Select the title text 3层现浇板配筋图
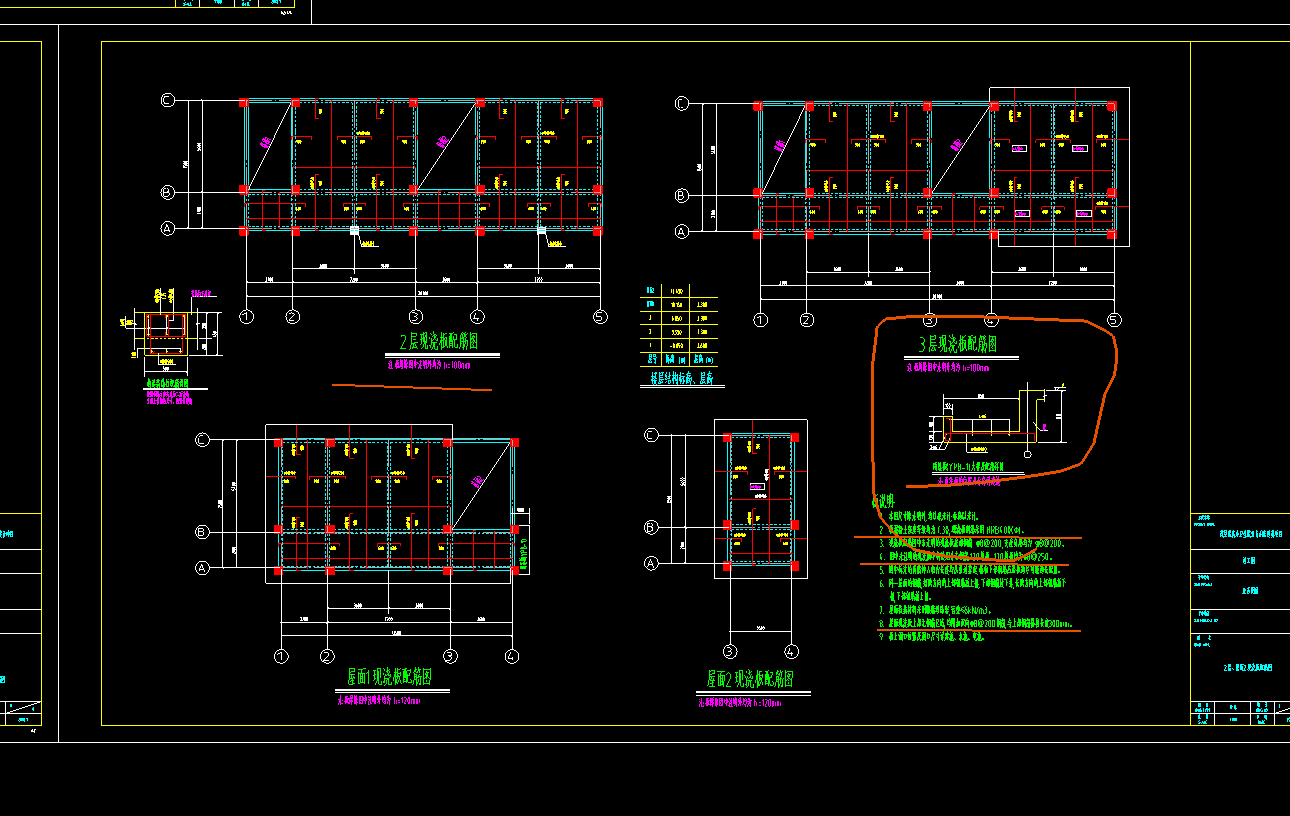This screenshot has width=1290, height=816. click(957, 345)
